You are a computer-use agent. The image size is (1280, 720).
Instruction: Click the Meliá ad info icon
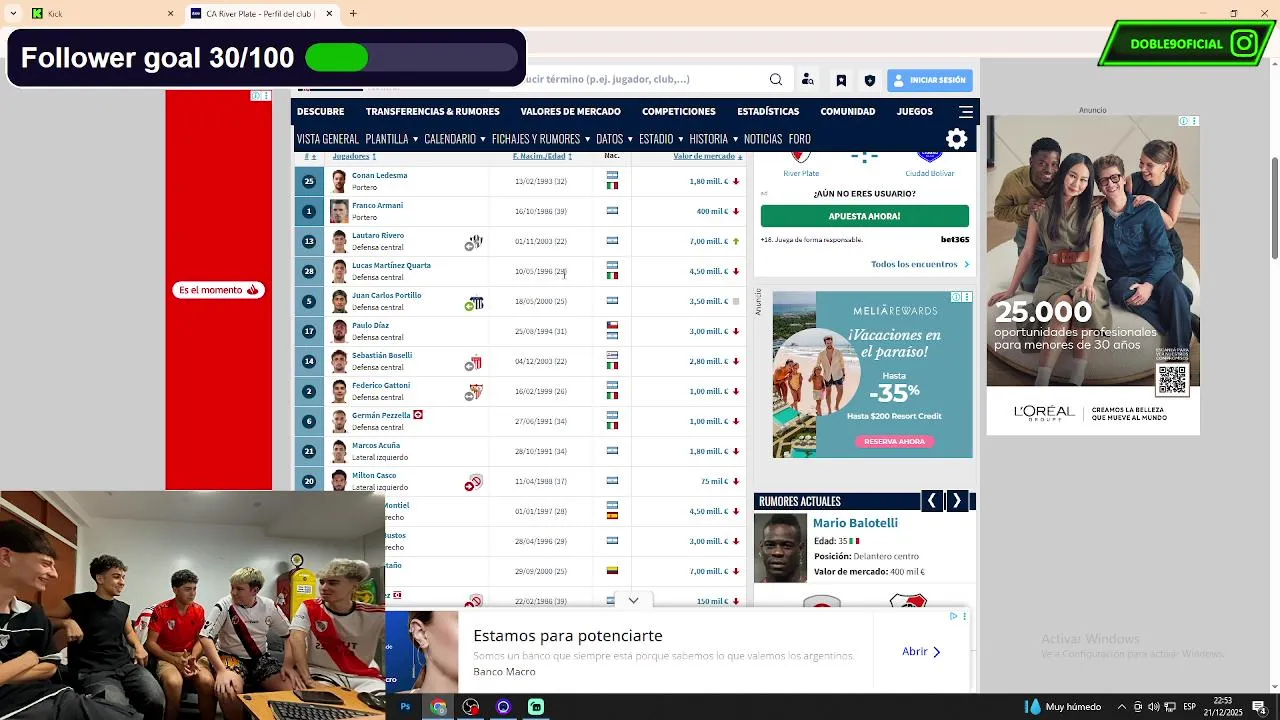(956, 297)
